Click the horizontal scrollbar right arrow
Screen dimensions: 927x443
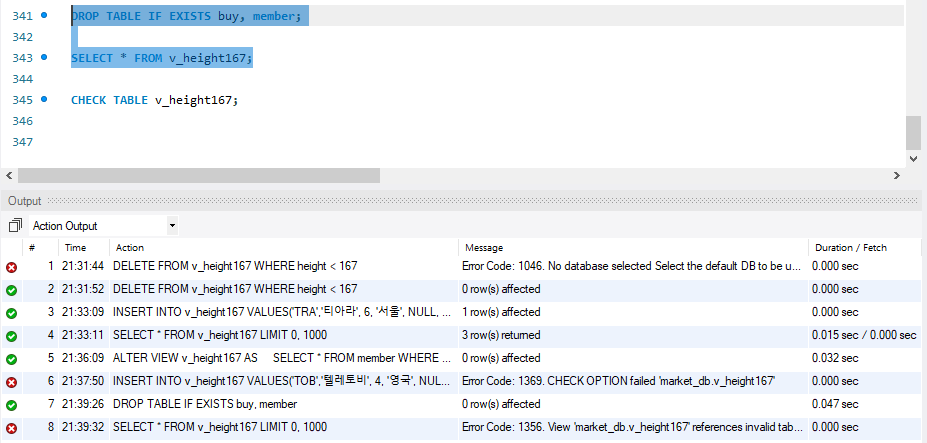[897, 176]
